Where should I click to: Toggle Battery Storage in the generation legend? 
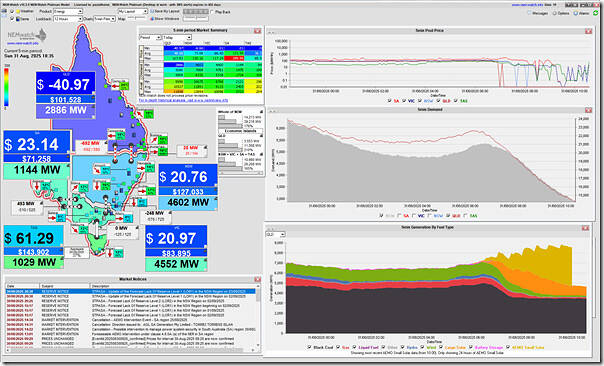point(471,348)
